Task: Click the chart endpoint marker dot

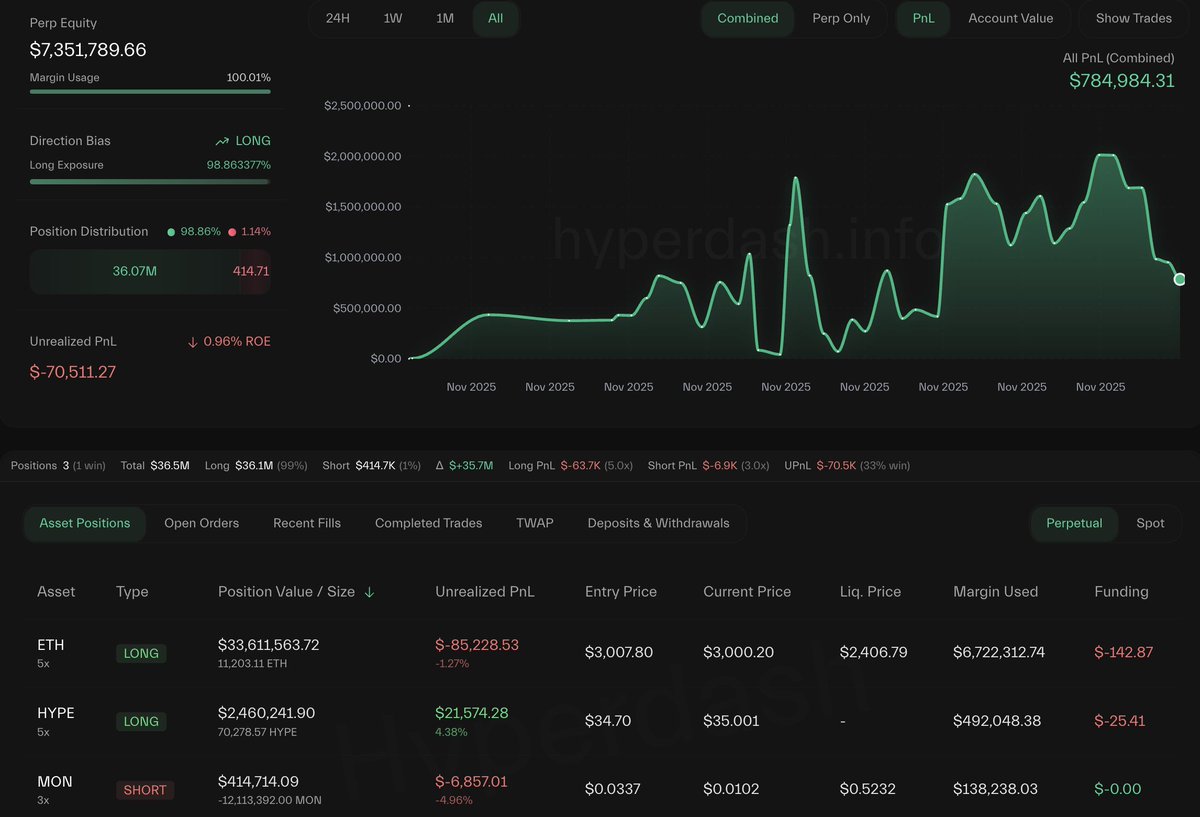Action: pyautogui.click(x=1180, y=279)
